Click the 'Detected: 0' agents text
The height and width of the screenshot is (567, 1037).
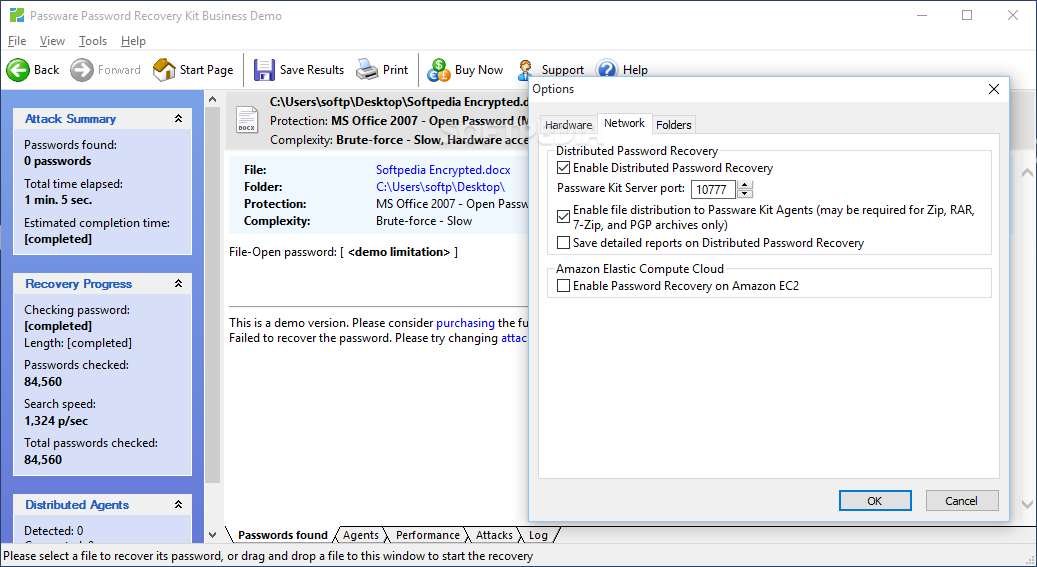pos(54,531)
